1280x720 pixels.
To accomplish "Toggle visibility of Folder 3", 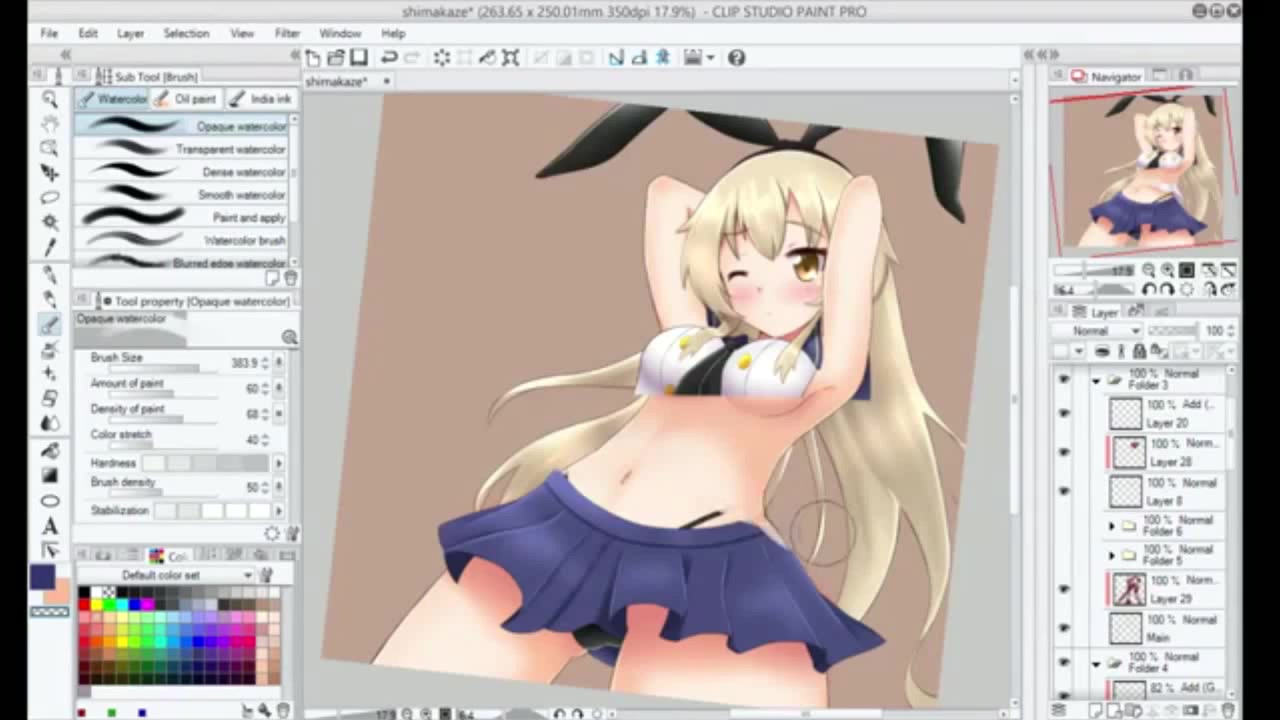I will click(x=1063, y=379).
